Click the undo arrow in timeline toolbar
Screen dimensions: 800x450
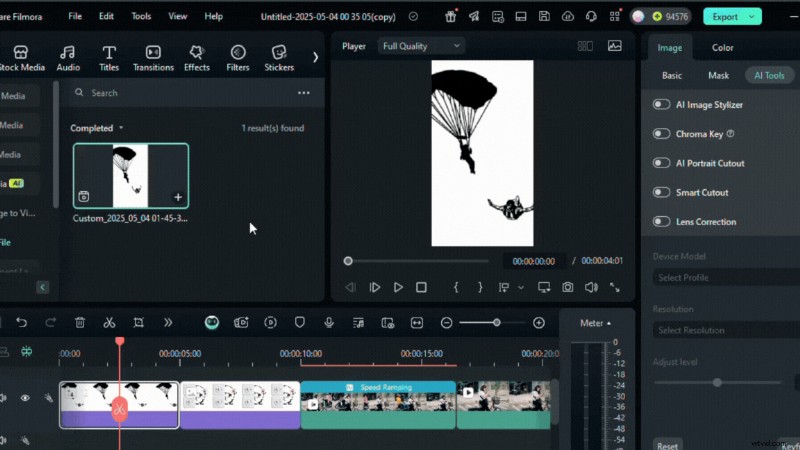pos(21,322)
